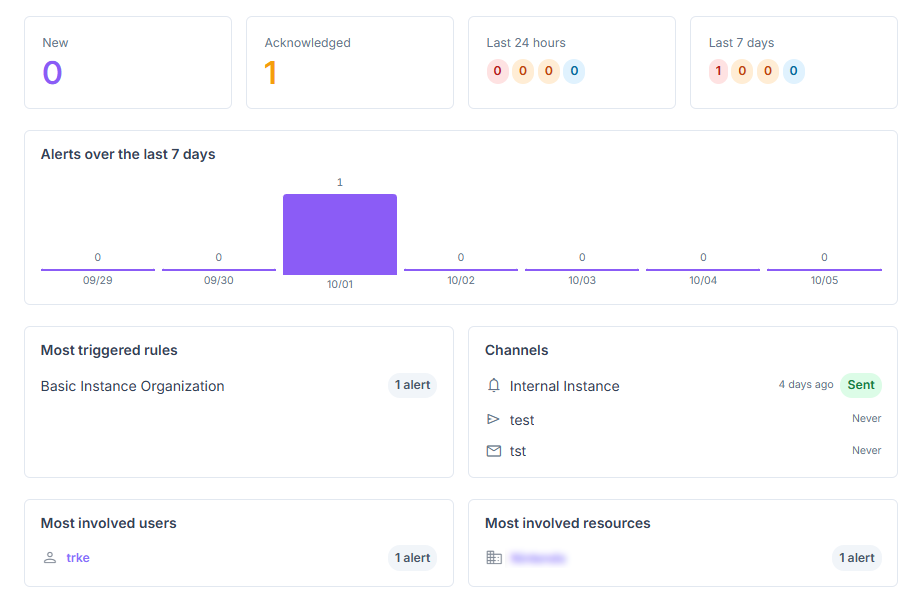Click the New alerts count card

128,62
